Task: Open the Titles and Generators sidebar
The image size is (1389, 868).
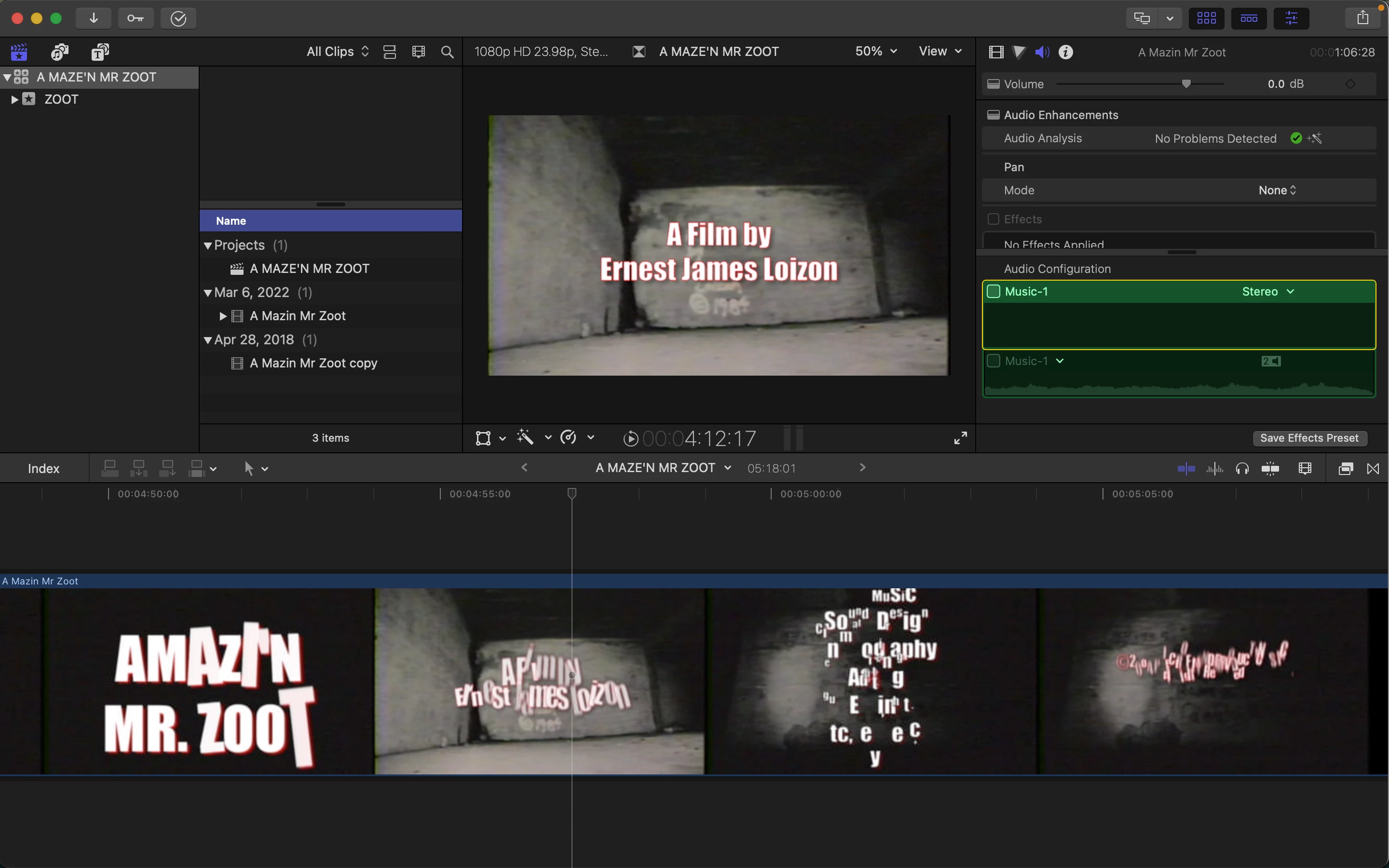Action: pyautogui.click(x=100, y=52)
